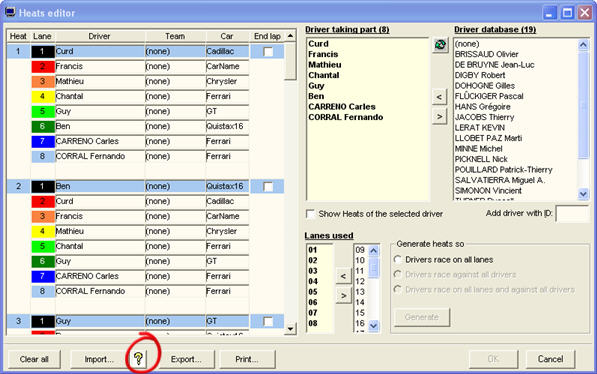Click scroll up arrow in Driver database list
Viewport: 597px width, 374px height.
(583, 45)
